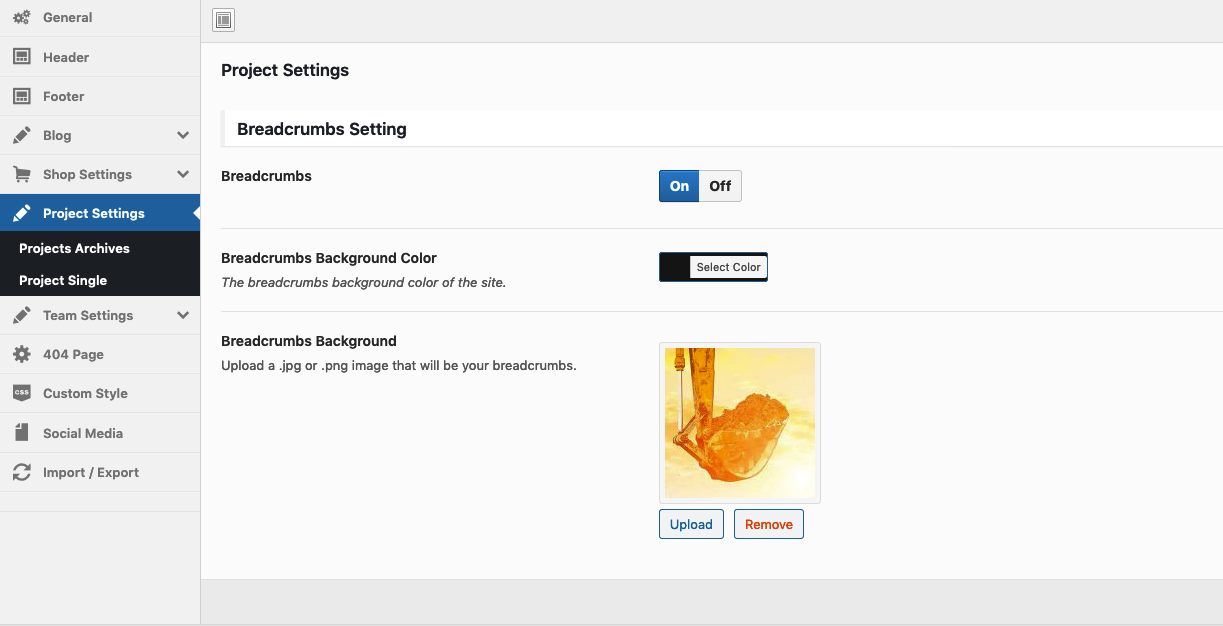
Task: Click the 404 Page gear icon
Action: coord(21,354)
